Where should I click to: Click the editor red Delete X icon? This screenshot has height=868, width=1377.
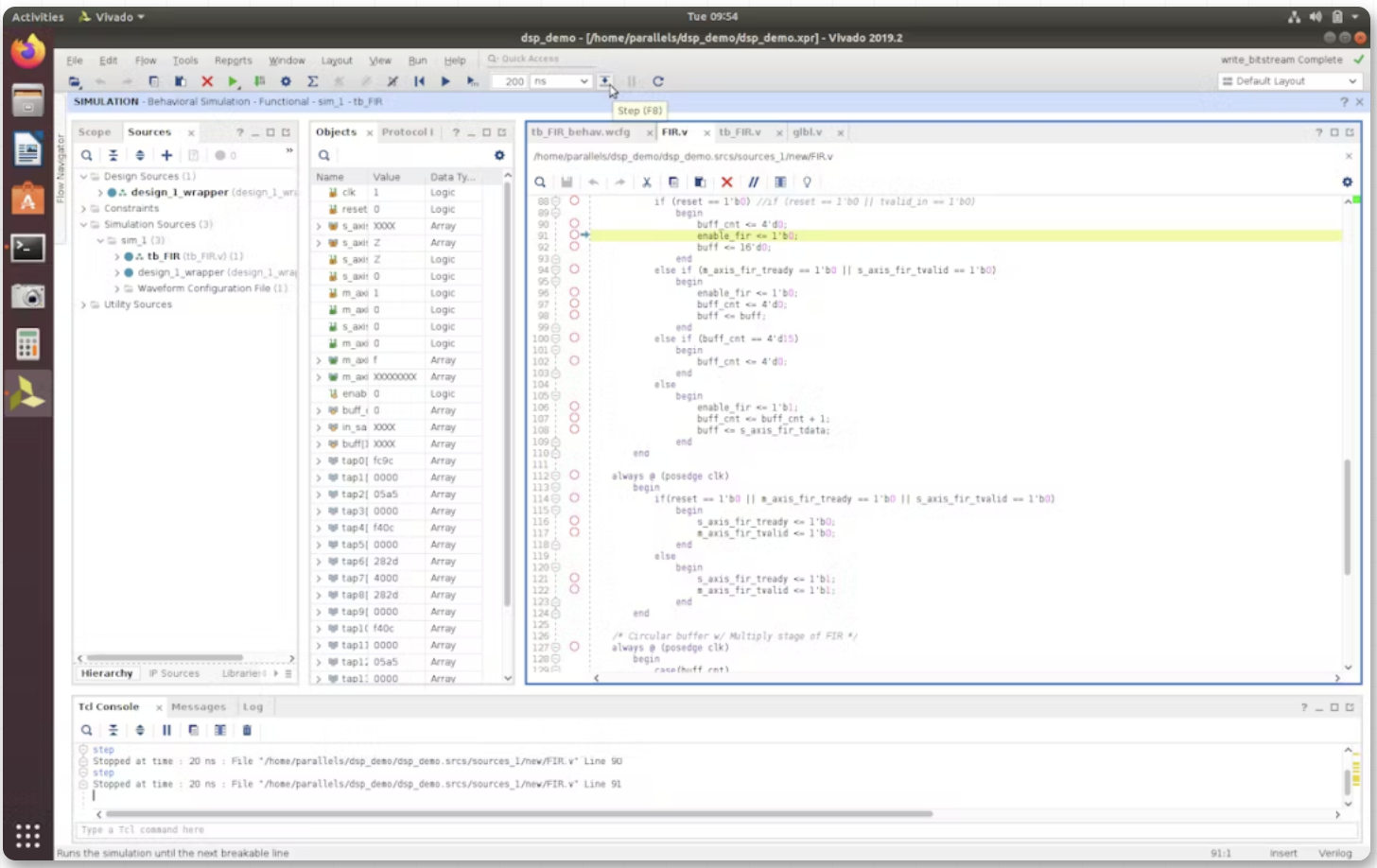pos(726,182)
